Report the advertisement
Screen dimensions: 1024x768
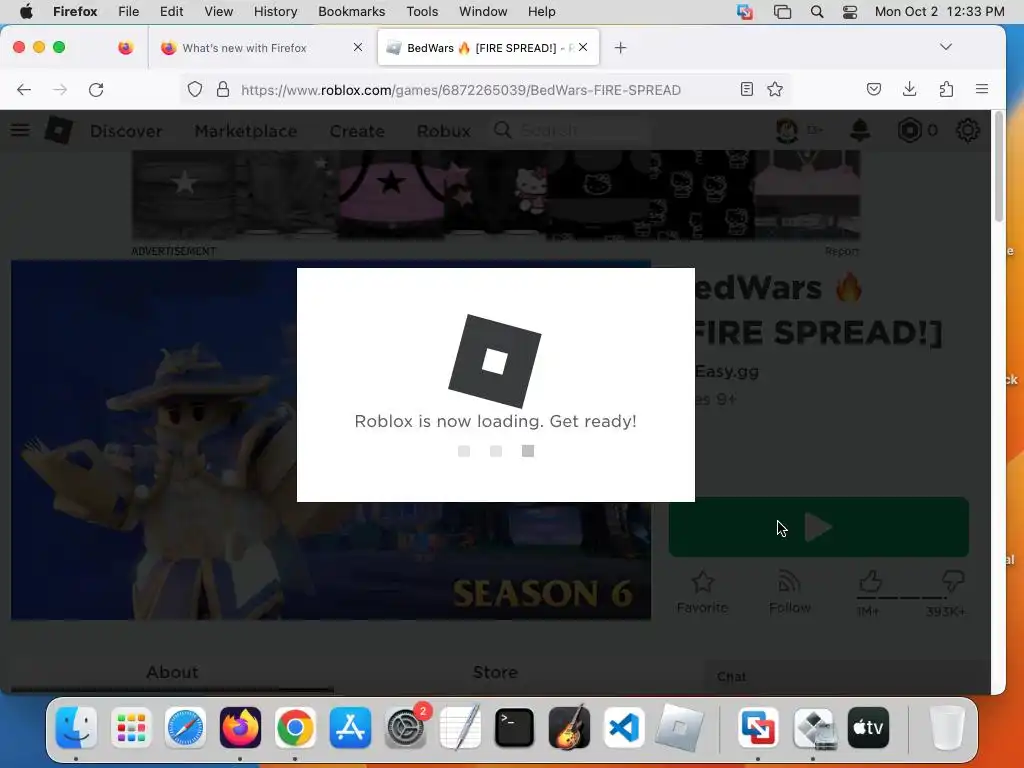842,251
